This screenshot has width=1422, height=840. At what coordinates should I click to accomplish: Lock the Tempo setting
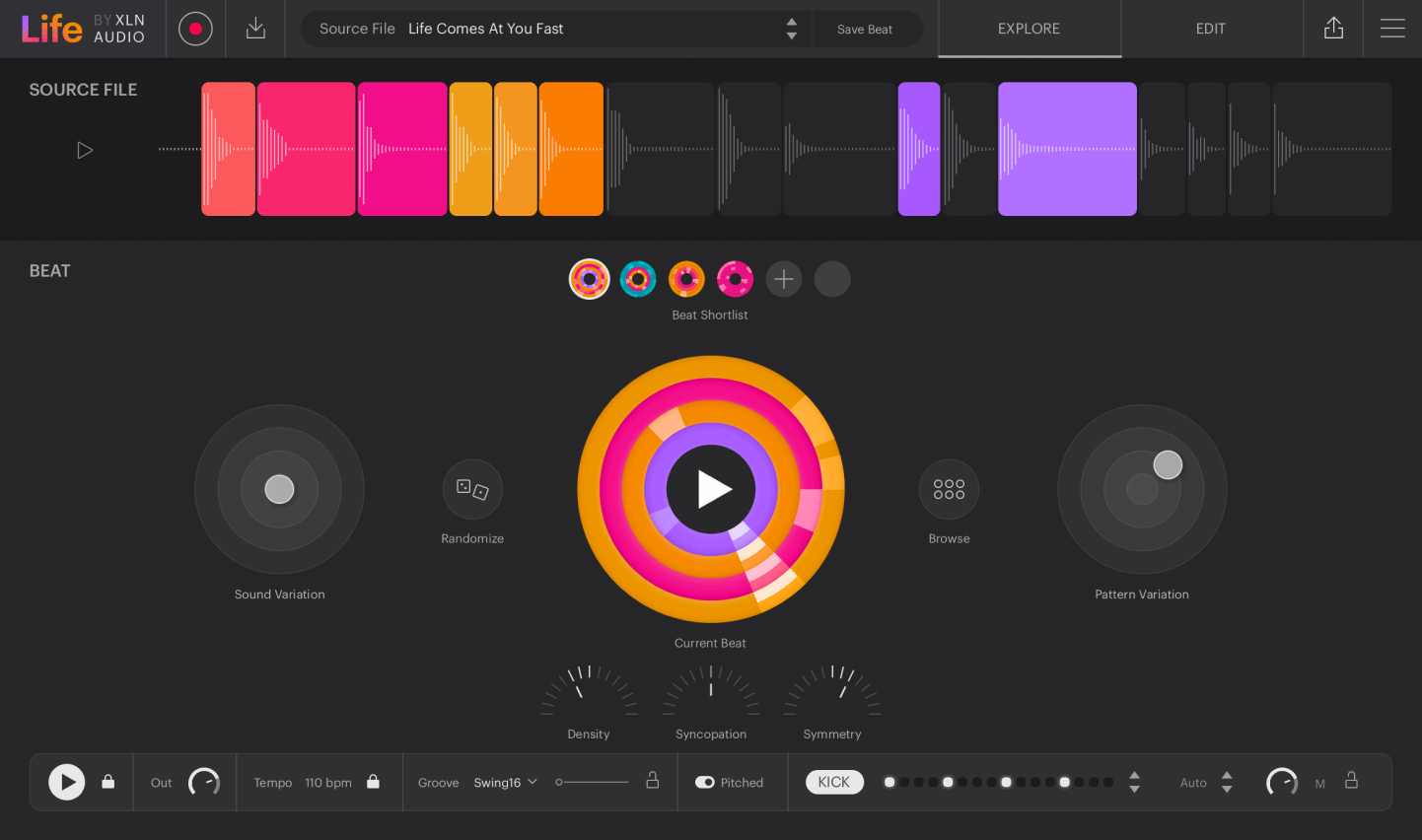pos(373,782)
